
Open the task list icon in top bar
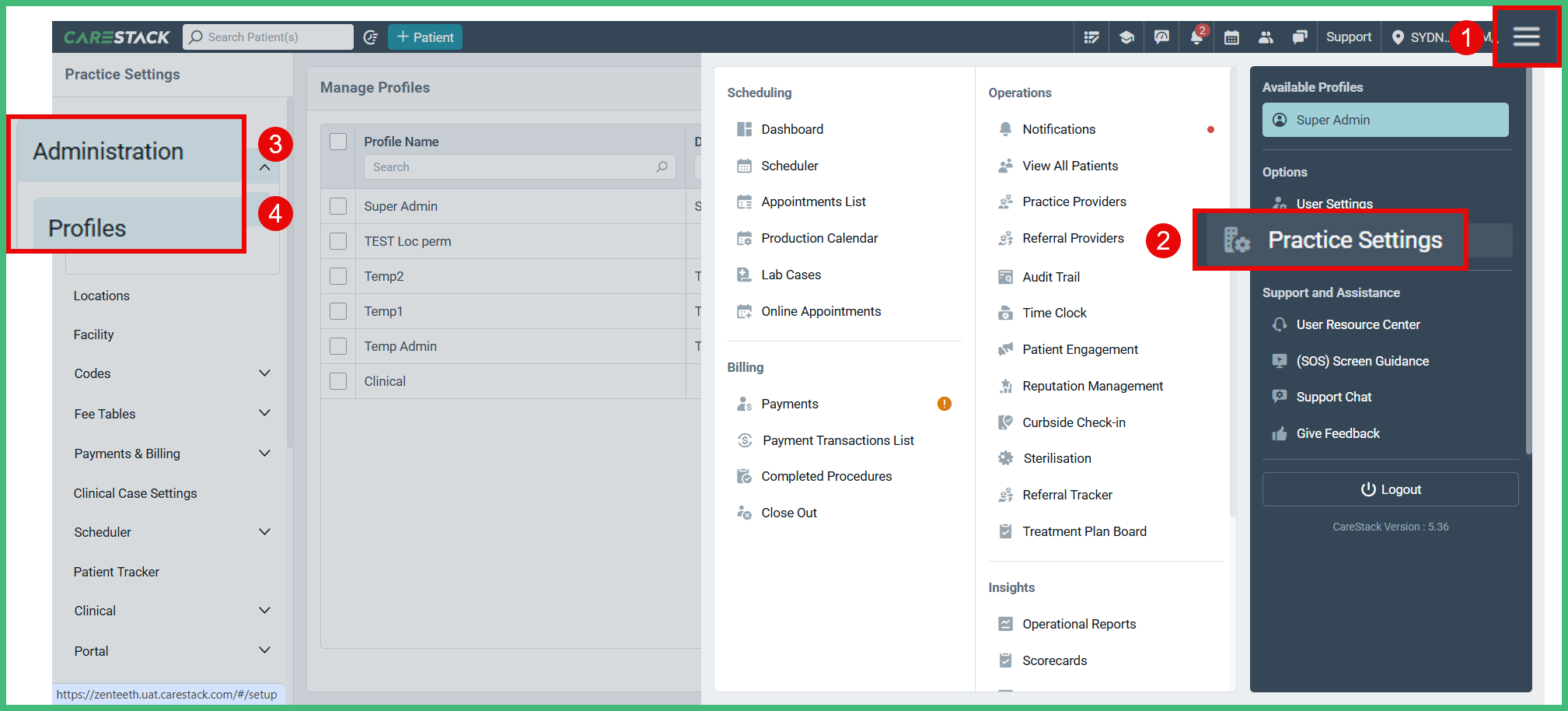1091,37
